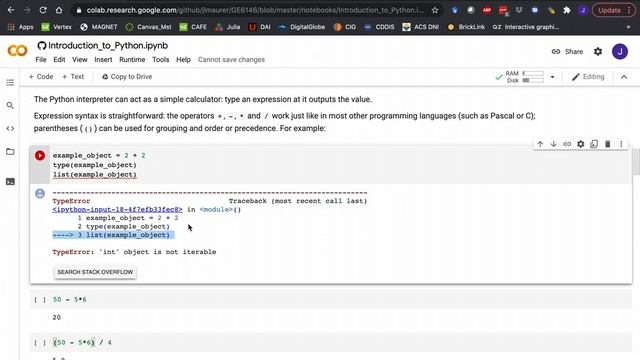Go to browser home page
Screen dimensions: 640x360
pyautogui.click(x=59, y=10)
